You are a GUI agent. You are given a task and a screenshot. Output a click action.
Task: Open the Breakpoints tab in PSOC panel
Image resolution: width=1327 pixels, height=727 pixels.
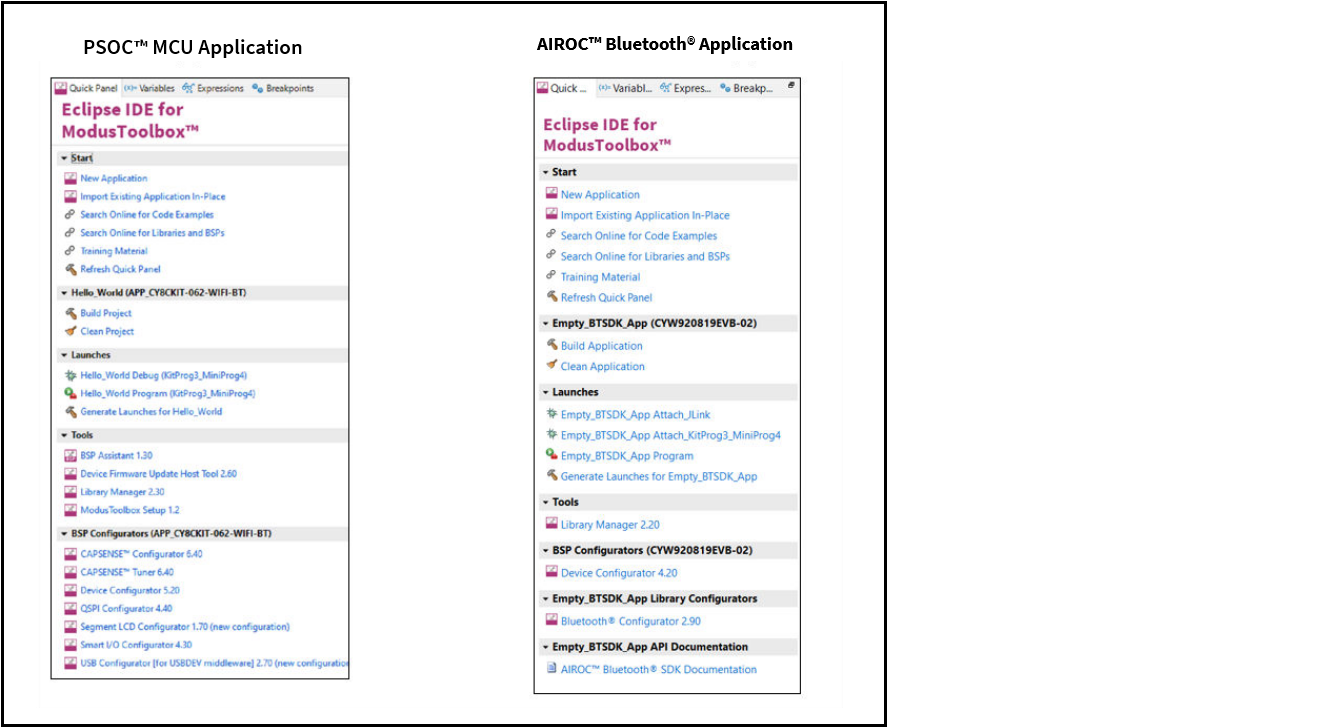point(283,88)
